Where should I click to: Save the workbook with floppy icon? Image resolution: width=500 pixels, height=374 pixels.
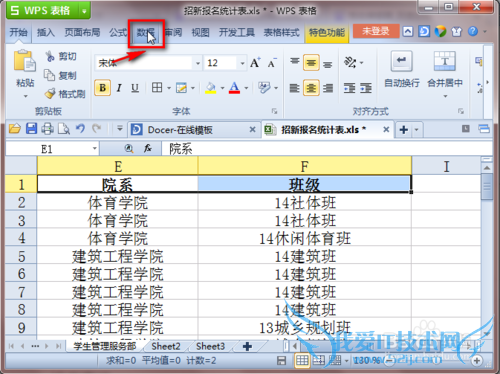tap(31, 128)
